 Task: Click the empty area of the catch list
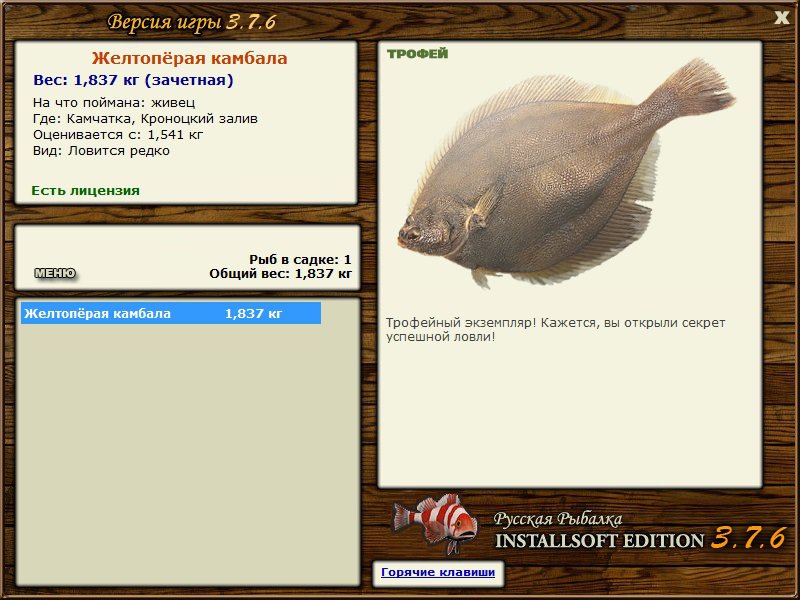[188, 450]
